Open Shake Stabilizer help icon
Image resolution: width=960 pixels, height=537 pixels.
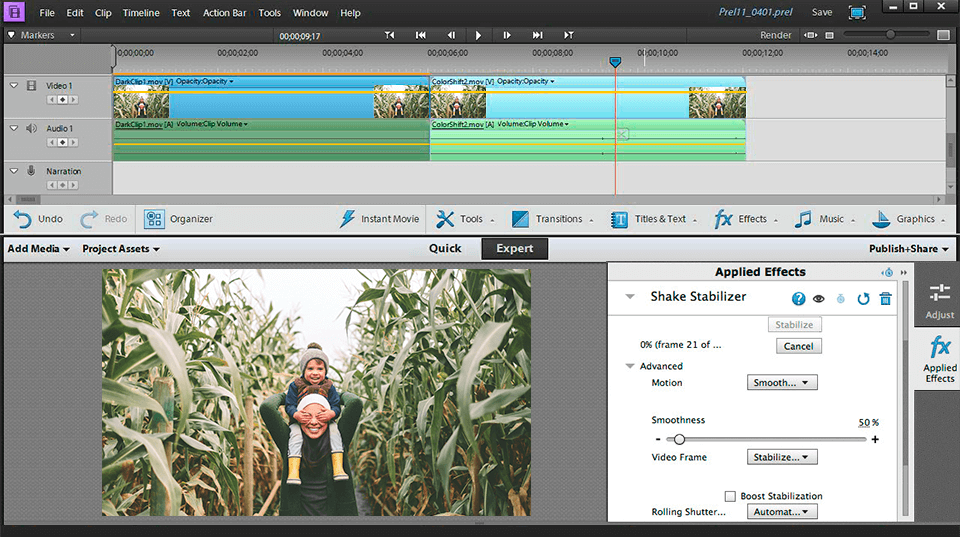798,299
